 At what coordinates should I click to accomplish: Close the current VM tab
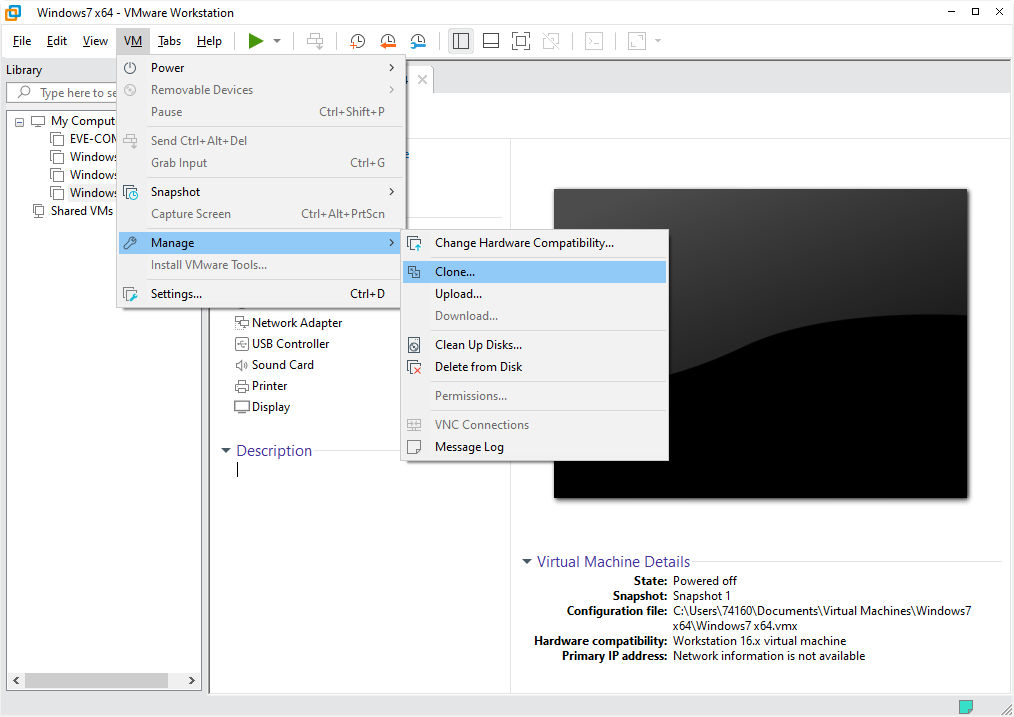pos(422,80)
